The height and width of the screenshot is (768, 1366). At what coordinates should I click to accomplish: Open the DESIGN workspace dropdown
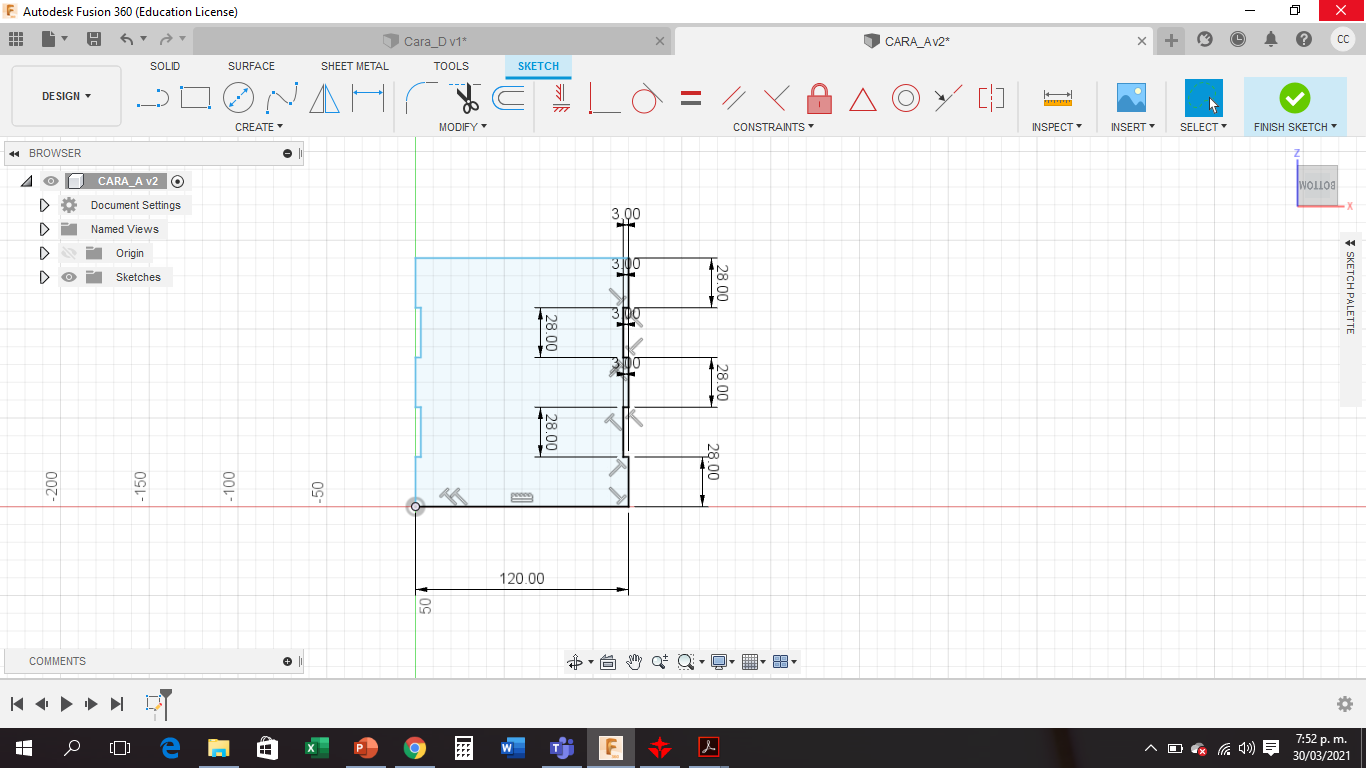pyautogui.click(x=66, y=96)
